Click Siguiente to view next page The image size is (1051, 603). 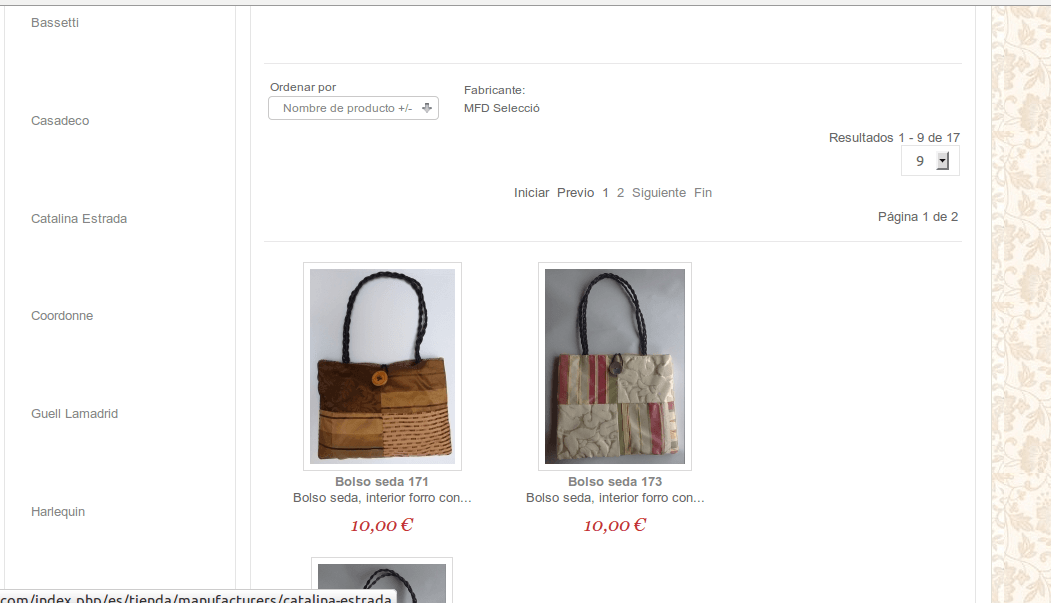tap(659, 192)
